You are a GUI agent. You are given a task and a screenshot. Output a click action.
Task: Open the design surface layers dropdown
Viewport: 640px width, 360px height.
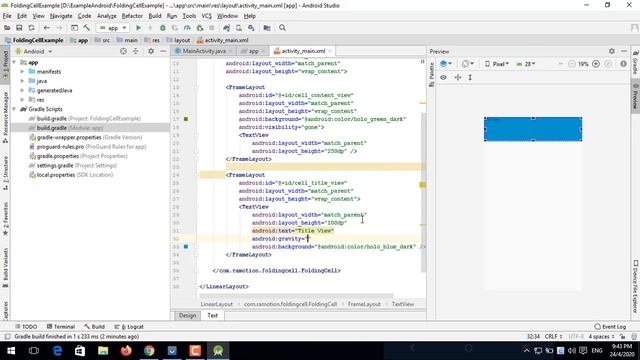[x=446, y=64]
